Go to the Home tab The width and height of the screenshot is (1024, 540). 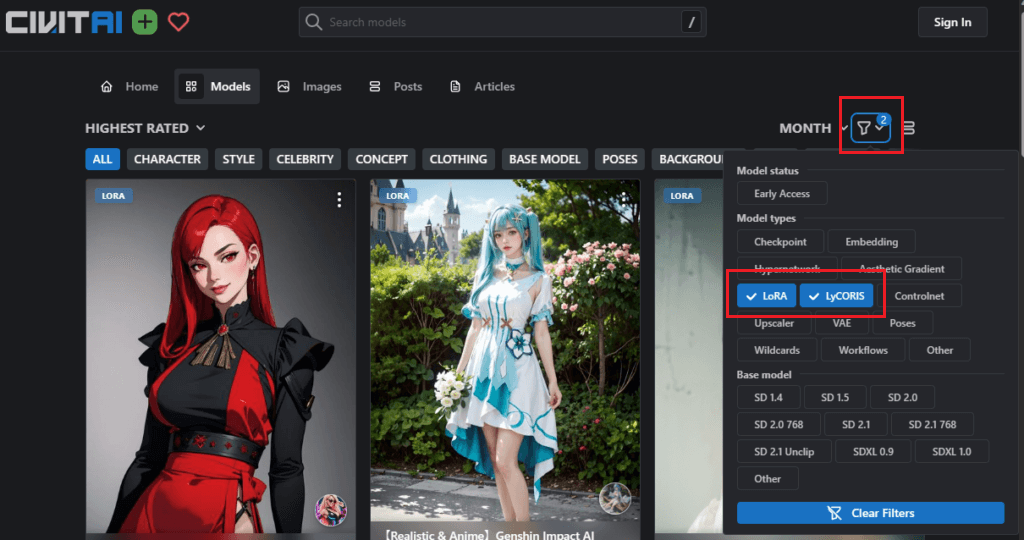129,86
